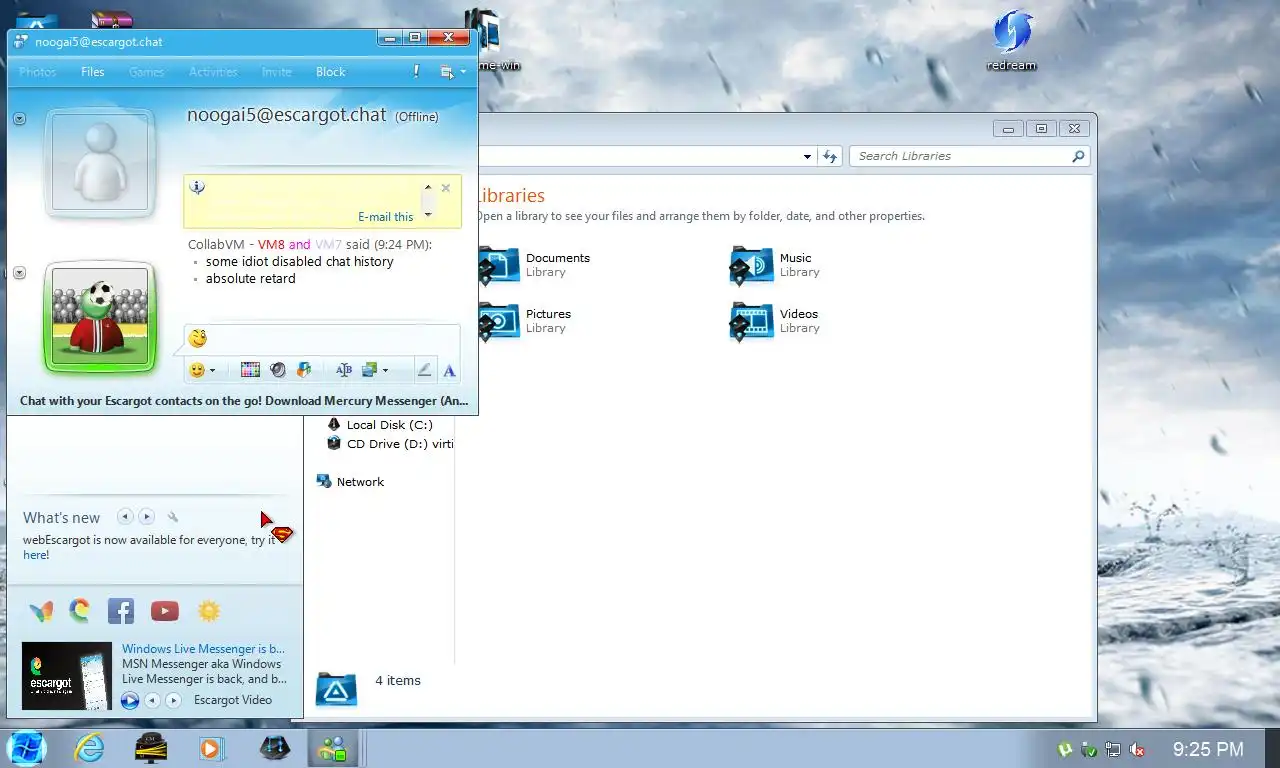The image size is (1280, 768).
Task: Open 'Windows Live Messenger is b...' headline link
Action: (x=203, y=649)
